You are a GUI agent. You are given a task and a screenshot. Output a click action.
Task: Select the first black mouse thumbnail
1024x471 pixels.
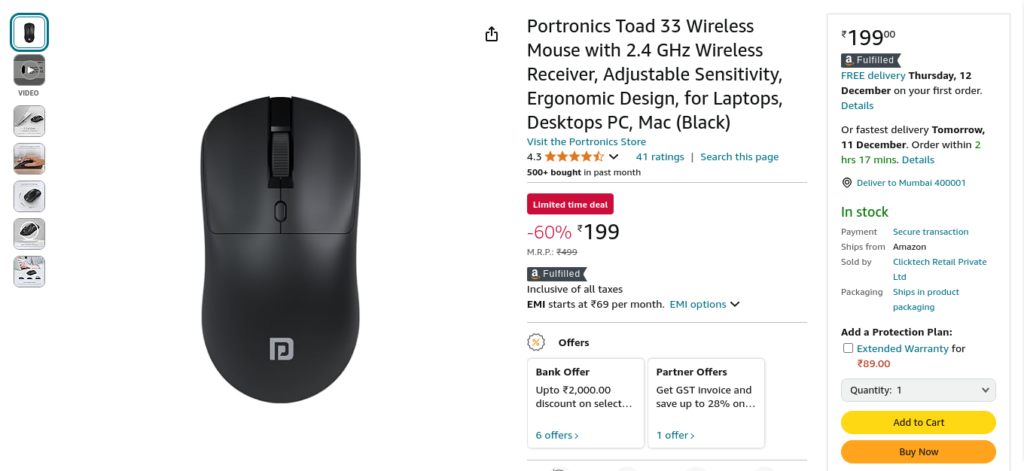tap(29, 33)
